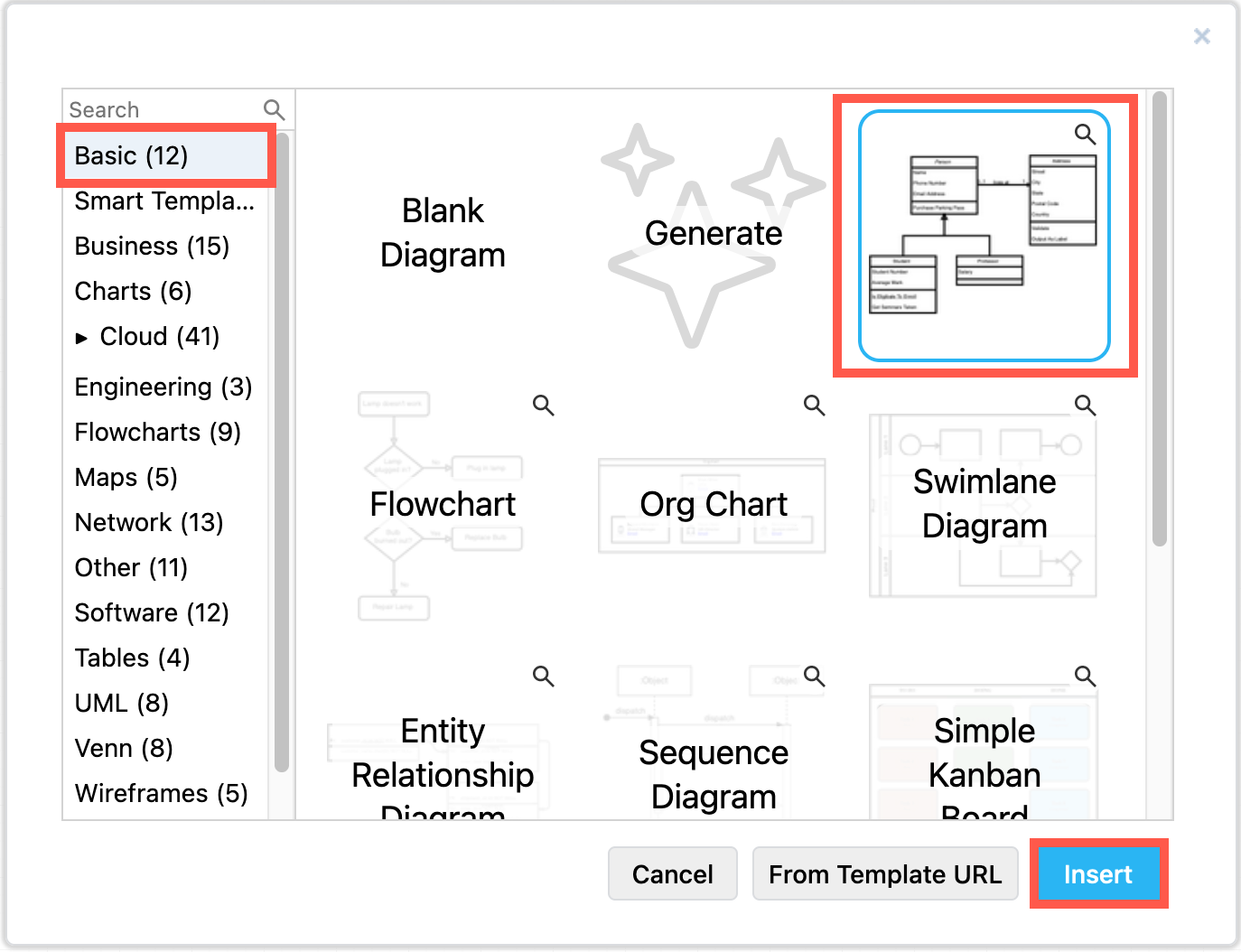Select the Blank Diagram template
The width and height of the screenshot is (1241, 952).
pyautogui.click(x=443, y=233)
